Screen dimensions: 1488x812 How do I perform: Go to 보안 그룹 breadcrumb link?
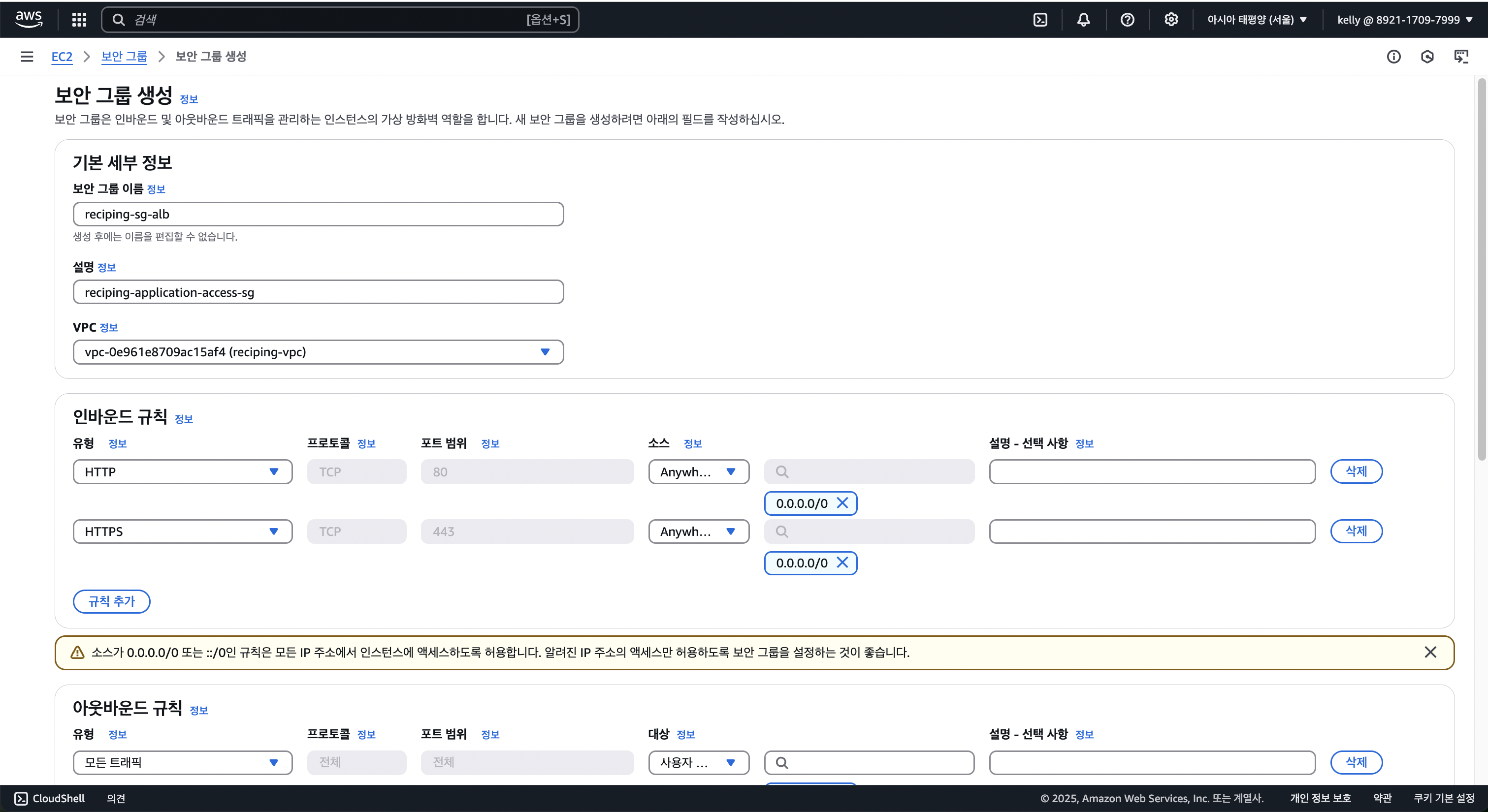[124, 57]
